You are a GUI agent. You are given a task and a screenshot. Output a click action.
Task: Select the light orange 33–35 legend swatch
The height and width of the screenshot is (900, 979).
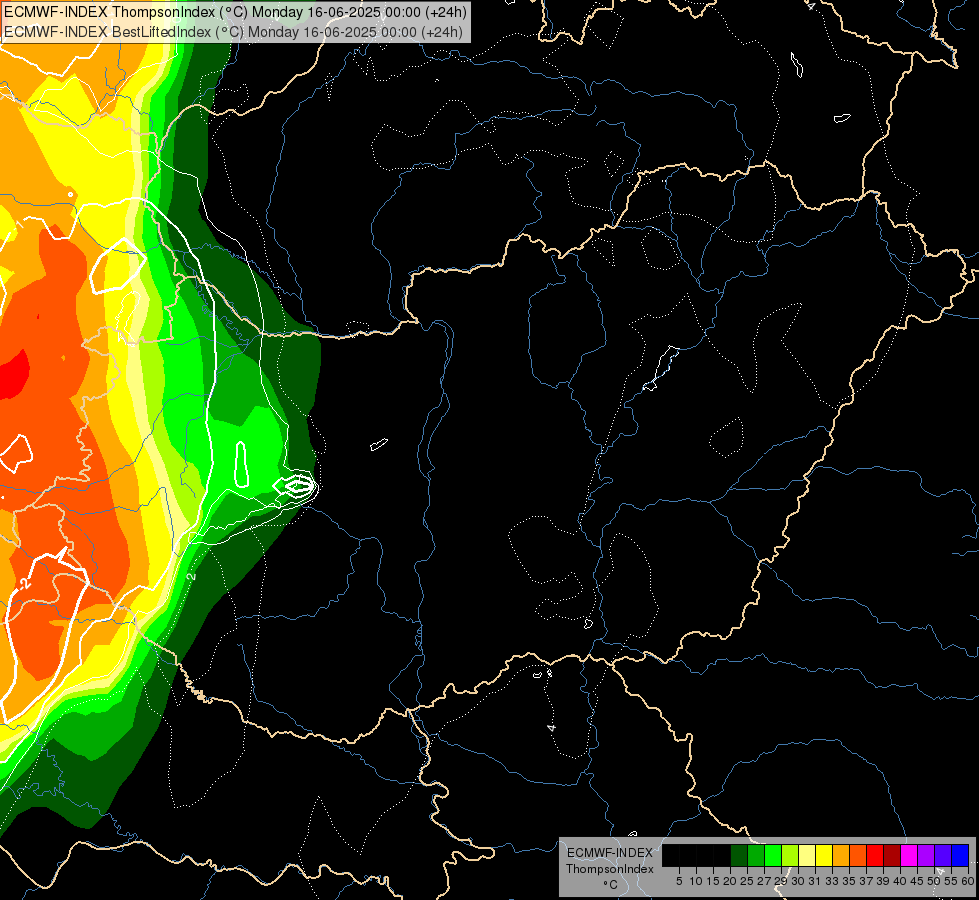click(x=841, y=855)
